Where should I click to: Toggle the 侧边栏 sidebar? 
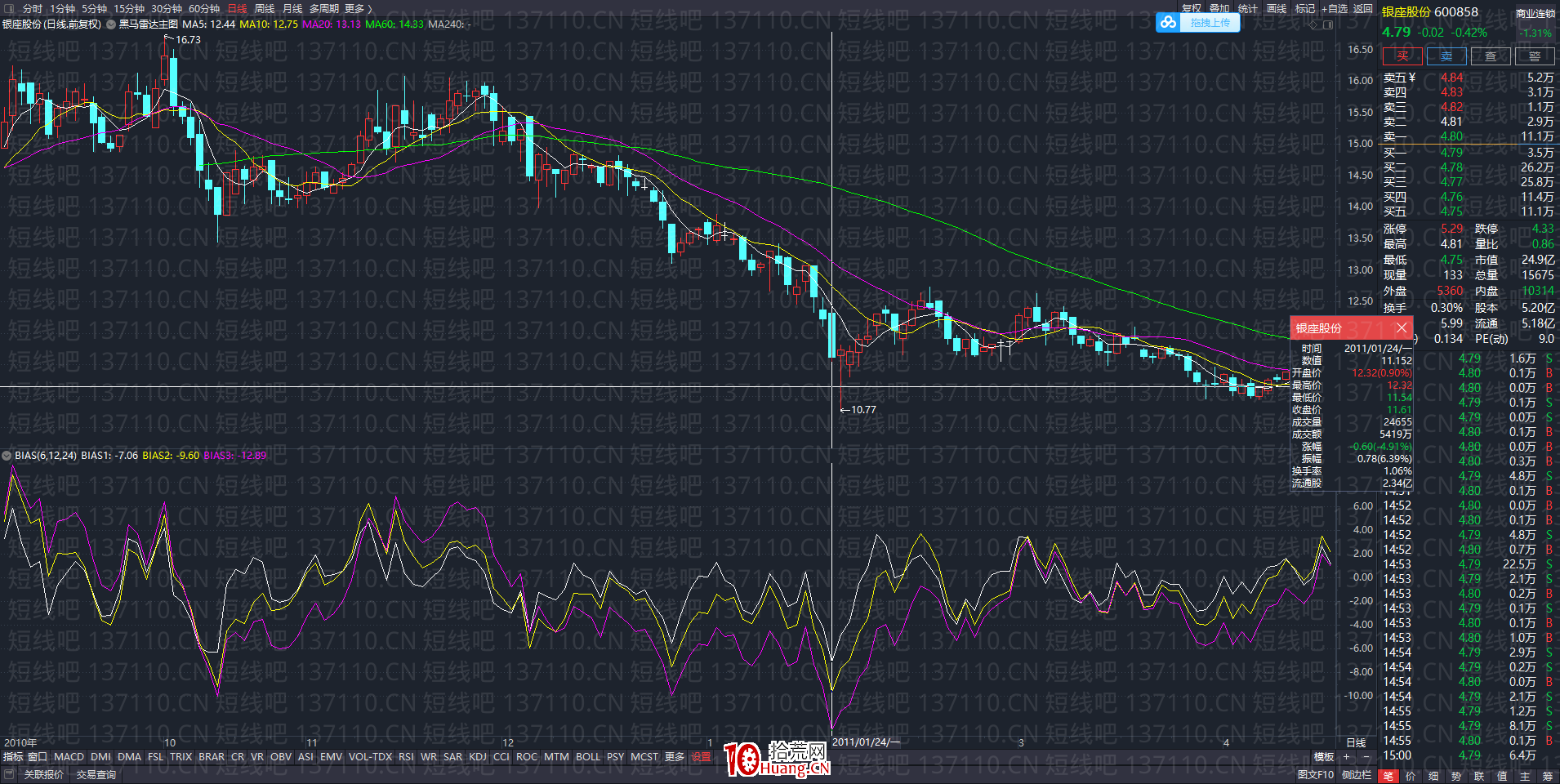tap(1356, 775)
